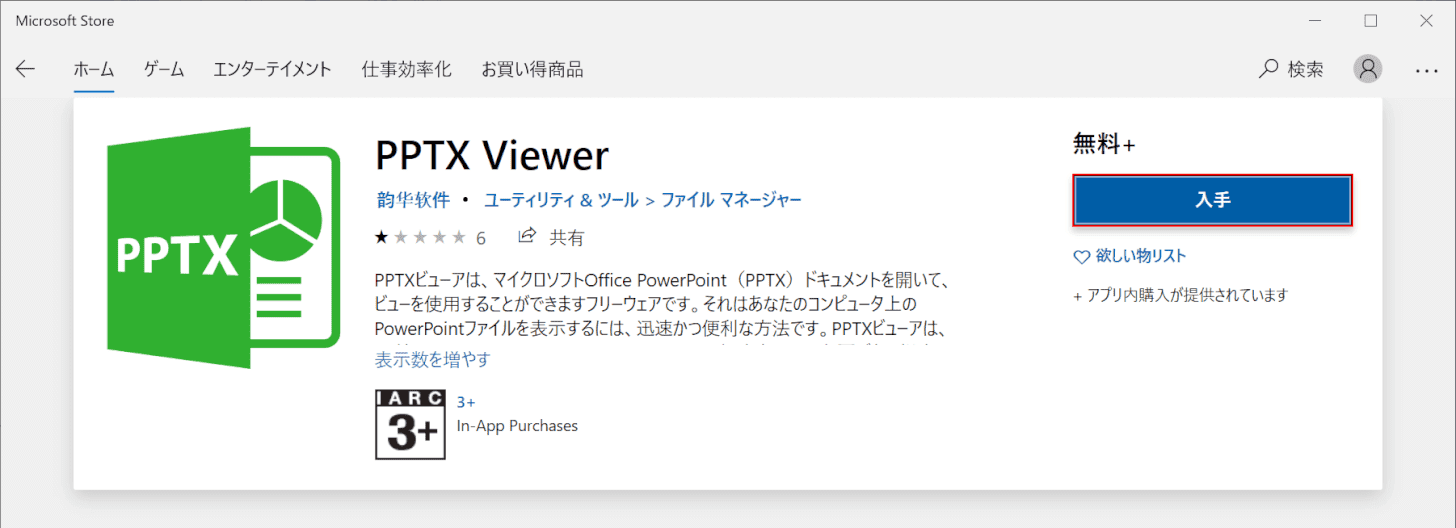The width and height of the screenshot is (1456, 528).
Task: Switch to the ホーム tab
Action: (x=94, y=69)
